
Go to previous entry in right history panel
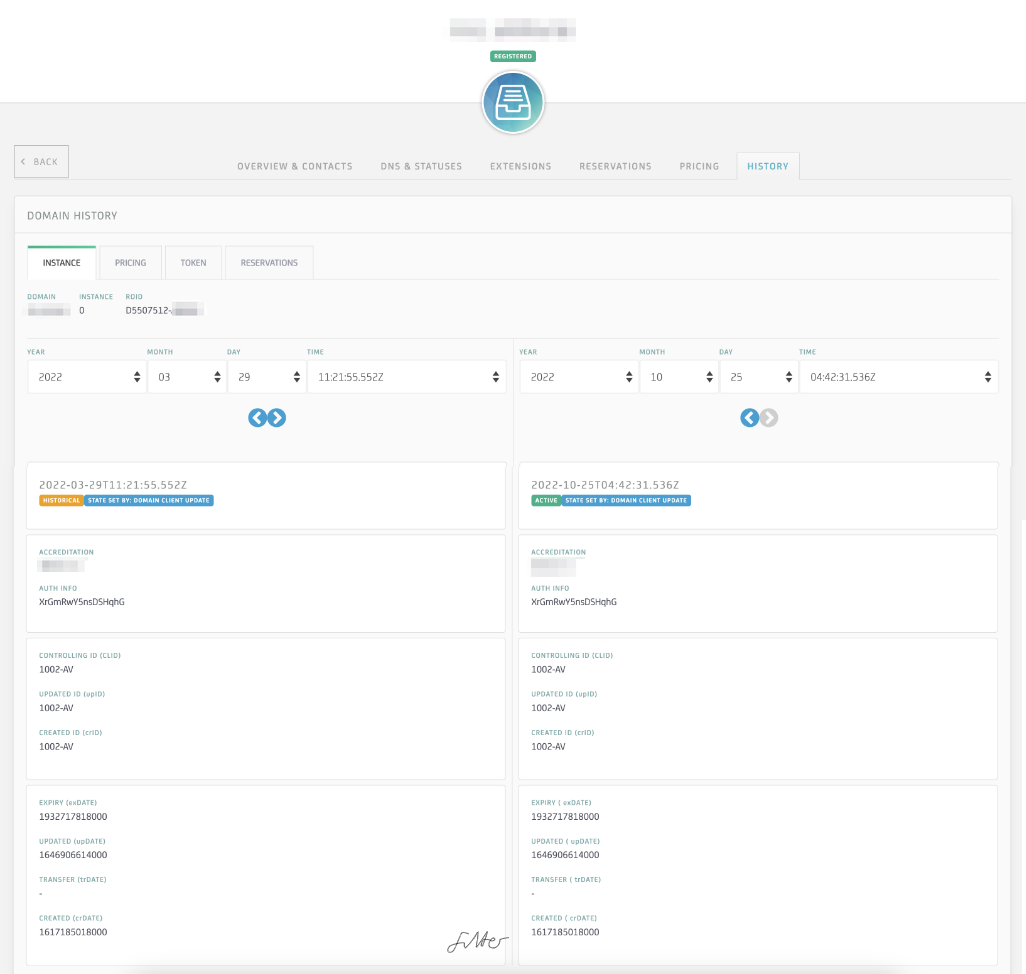(x=749, y=417)
